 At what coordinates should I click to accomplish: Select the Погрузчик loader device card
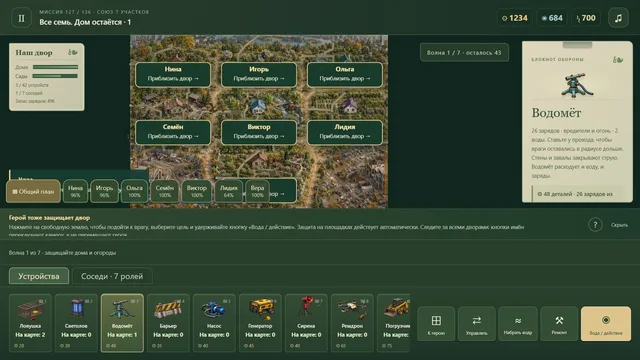click(393, 322)
